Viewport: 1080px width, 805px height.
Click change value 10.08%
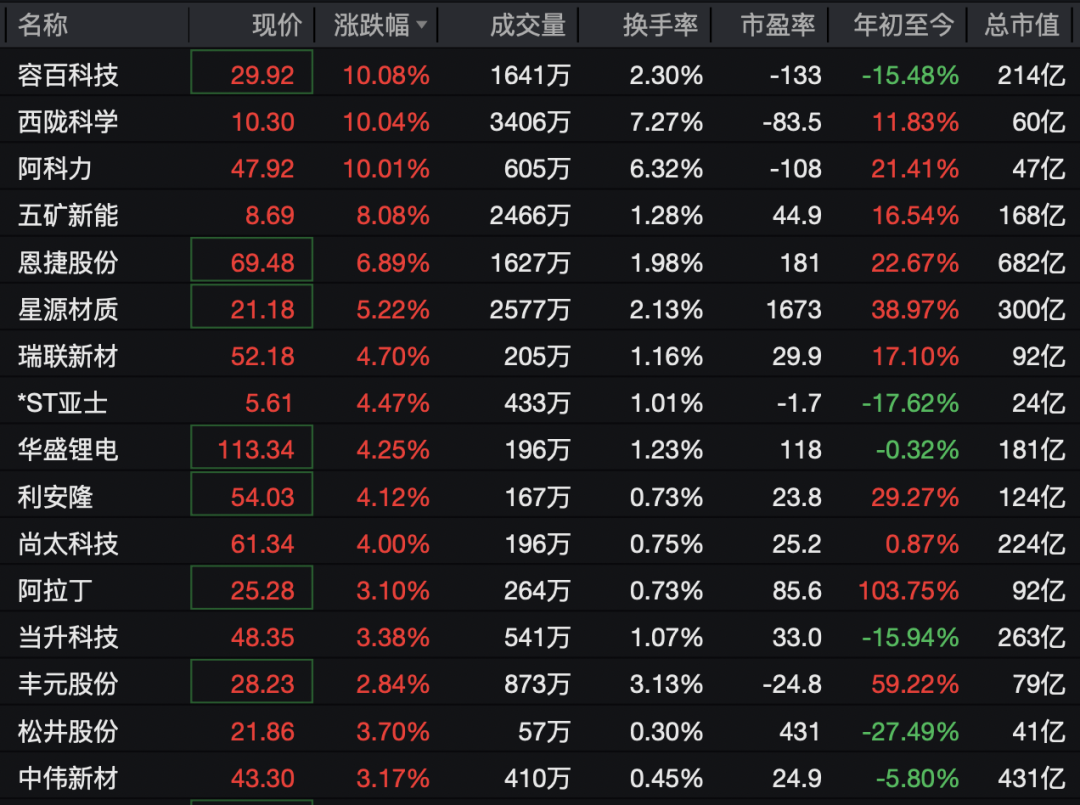coord(386,75)
